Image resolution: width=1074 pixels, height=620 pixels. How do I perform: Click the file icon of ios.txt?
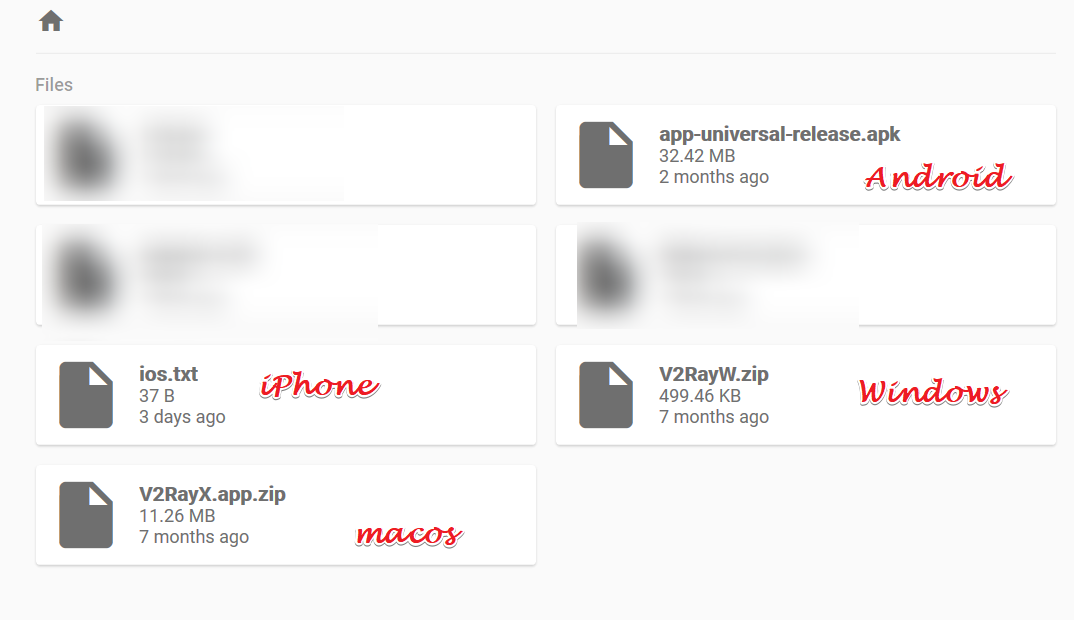point(86,395)
